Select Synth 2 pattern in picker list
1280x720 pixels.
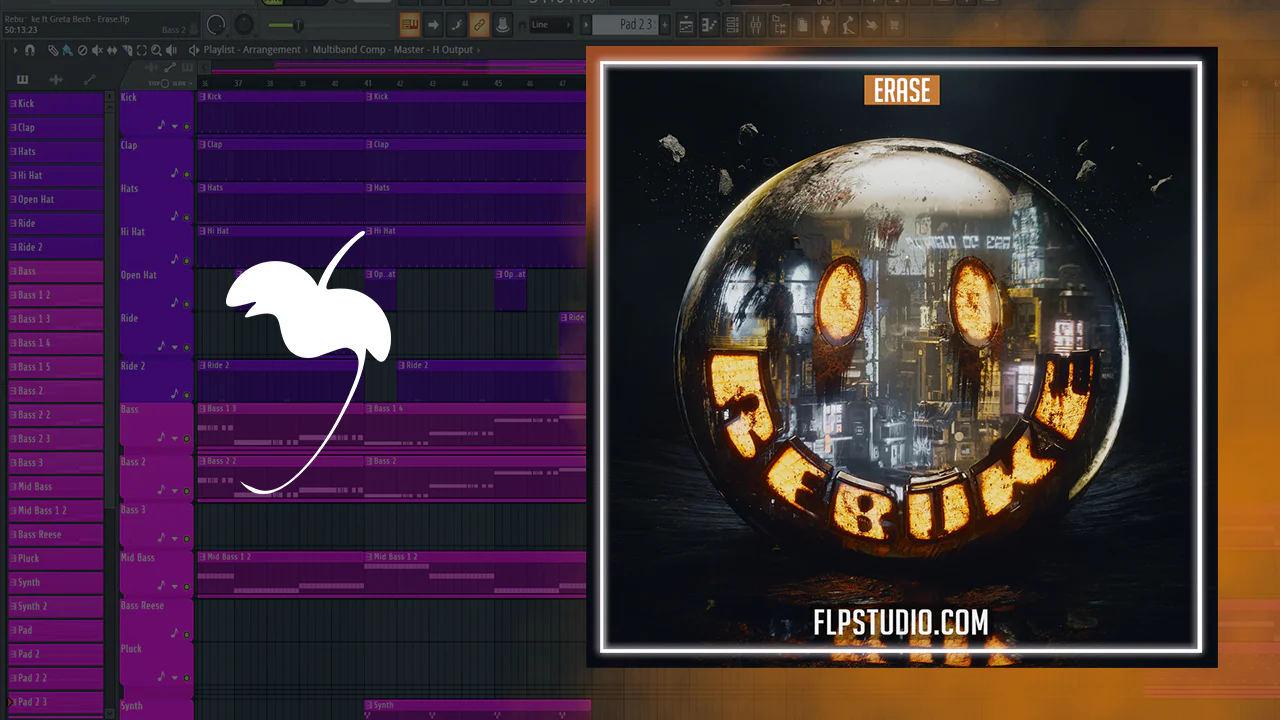point(55,607)
